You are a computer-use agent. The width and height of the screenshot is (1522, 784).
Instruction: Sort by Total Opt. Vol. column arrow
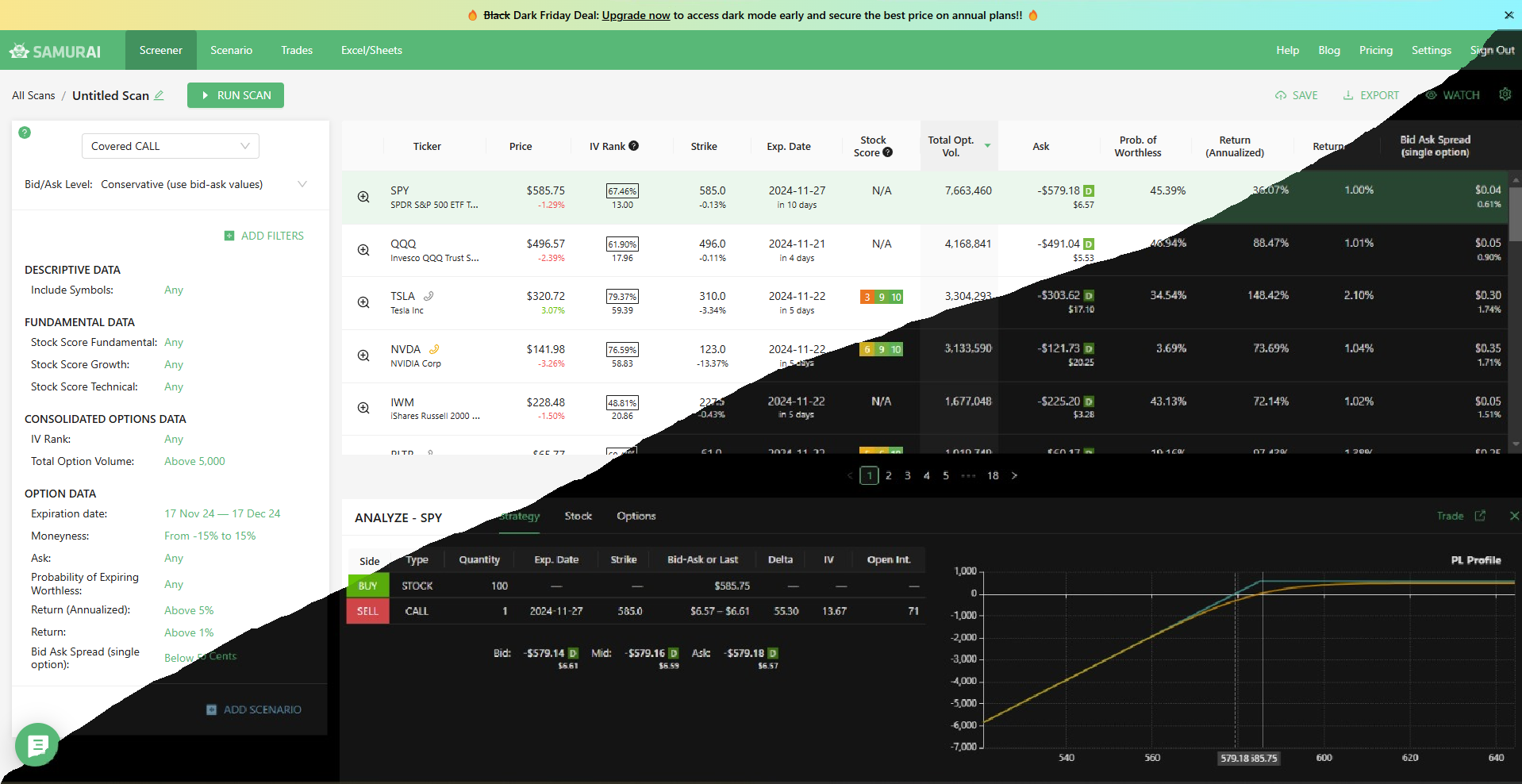pyautogui.click(x=988, y=146)
